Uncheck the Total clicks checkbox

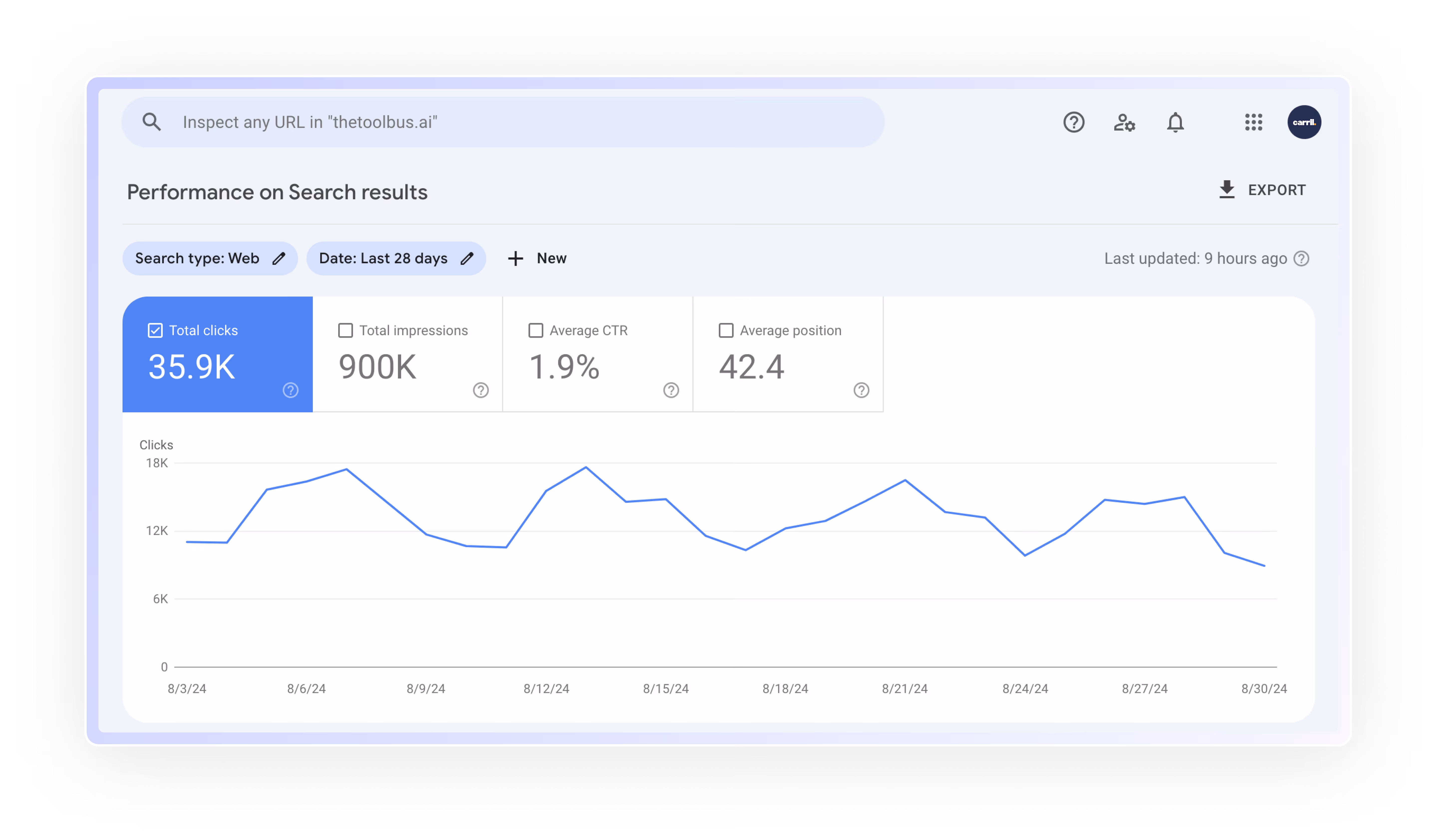(155, 331)
